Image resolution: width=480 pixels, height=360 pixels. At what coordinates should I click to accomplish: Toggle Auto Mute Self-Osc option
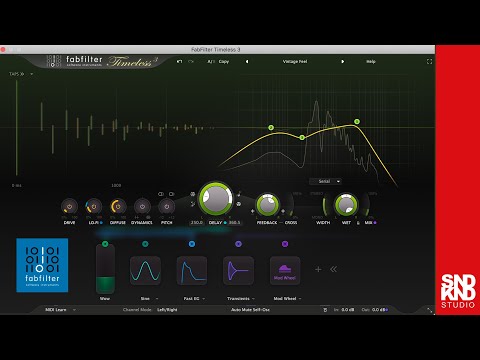250,310
